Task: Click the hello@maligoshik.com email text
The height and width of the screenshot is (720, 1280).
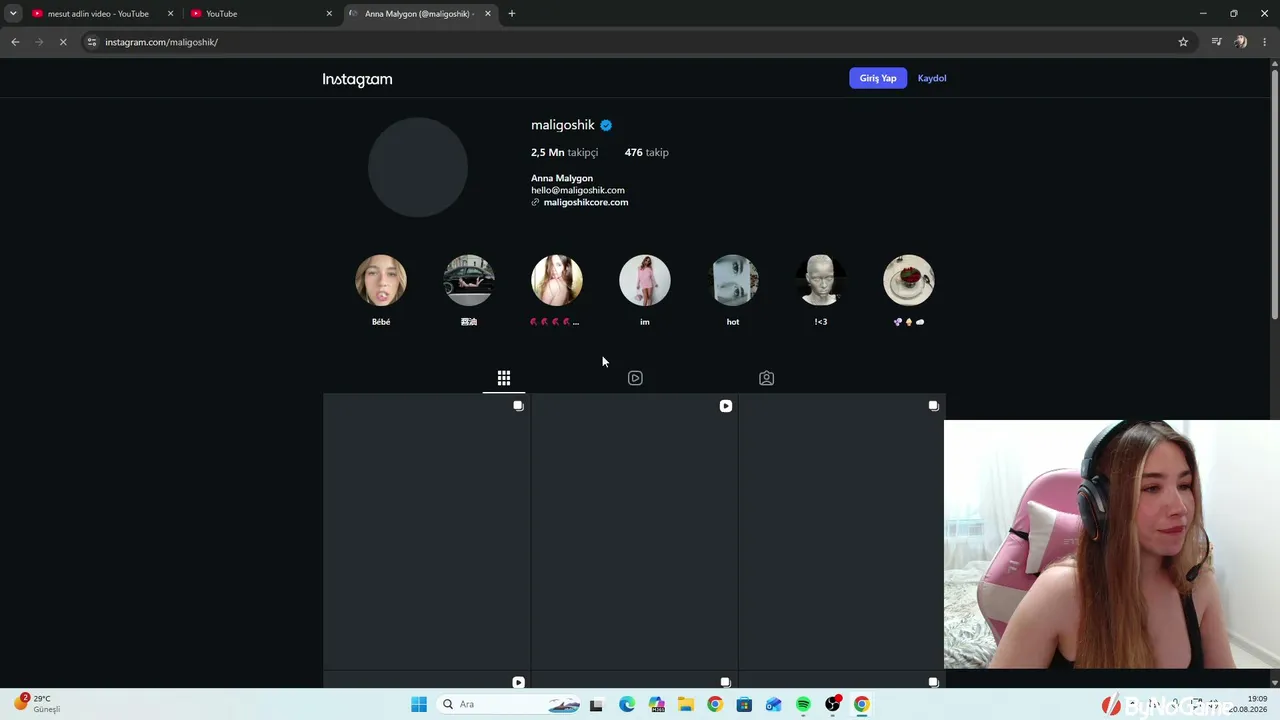Action: coord(578,190)
